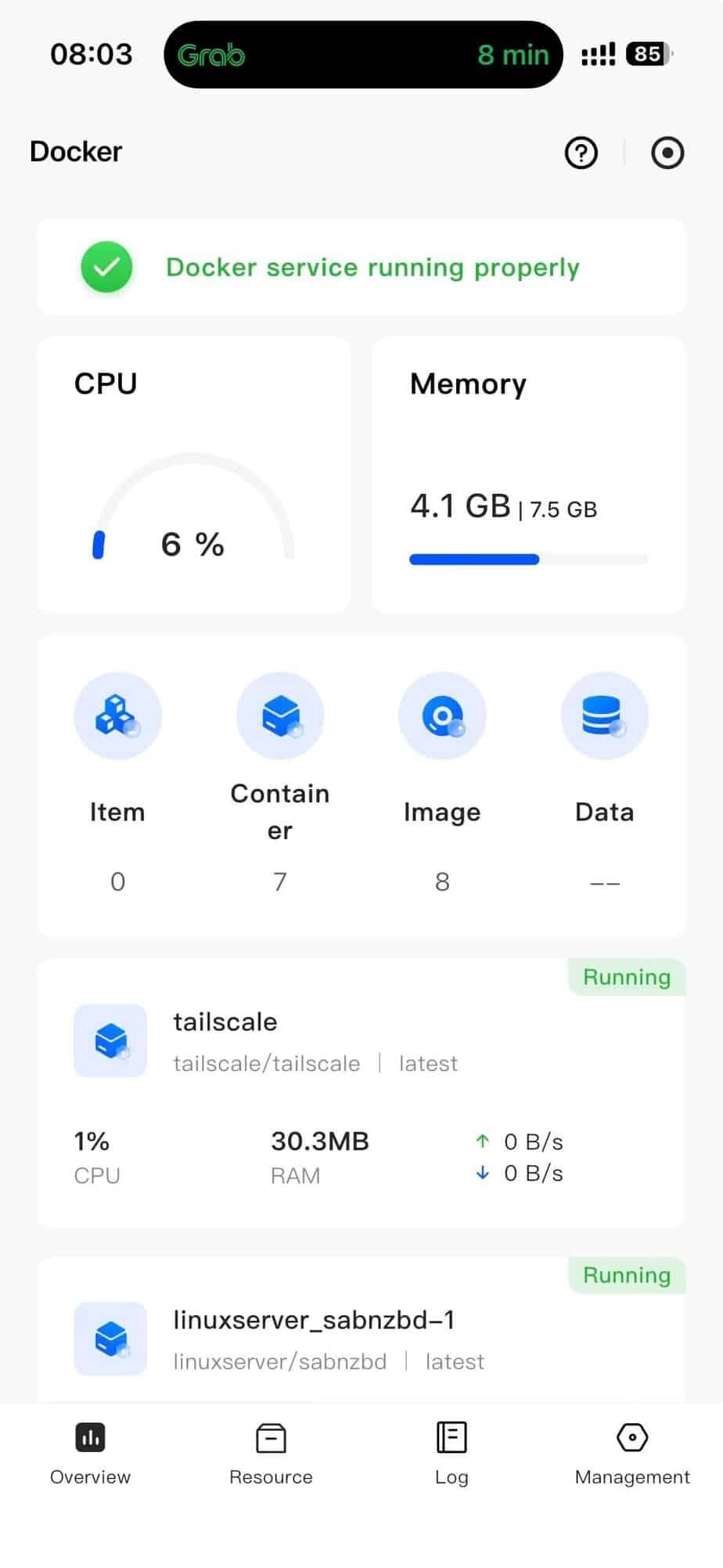Tap the help question mark icon

581,153
